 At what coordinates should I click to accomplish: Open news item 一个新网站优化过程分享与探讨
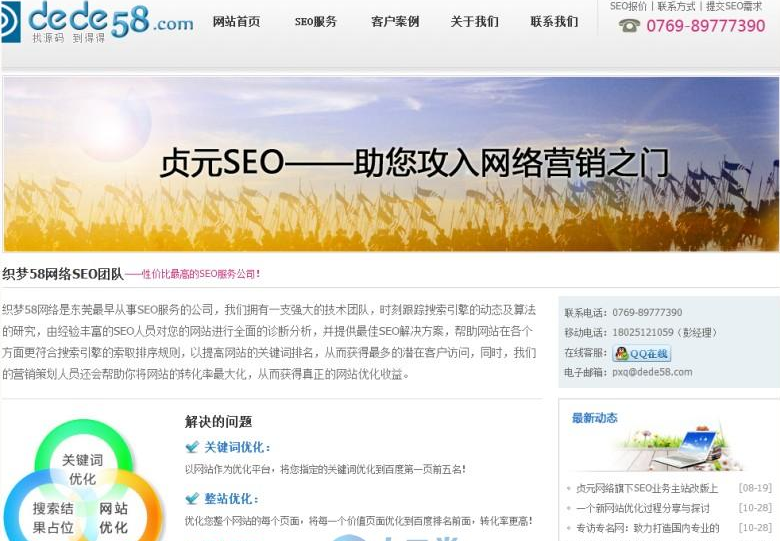click(643, 508)
